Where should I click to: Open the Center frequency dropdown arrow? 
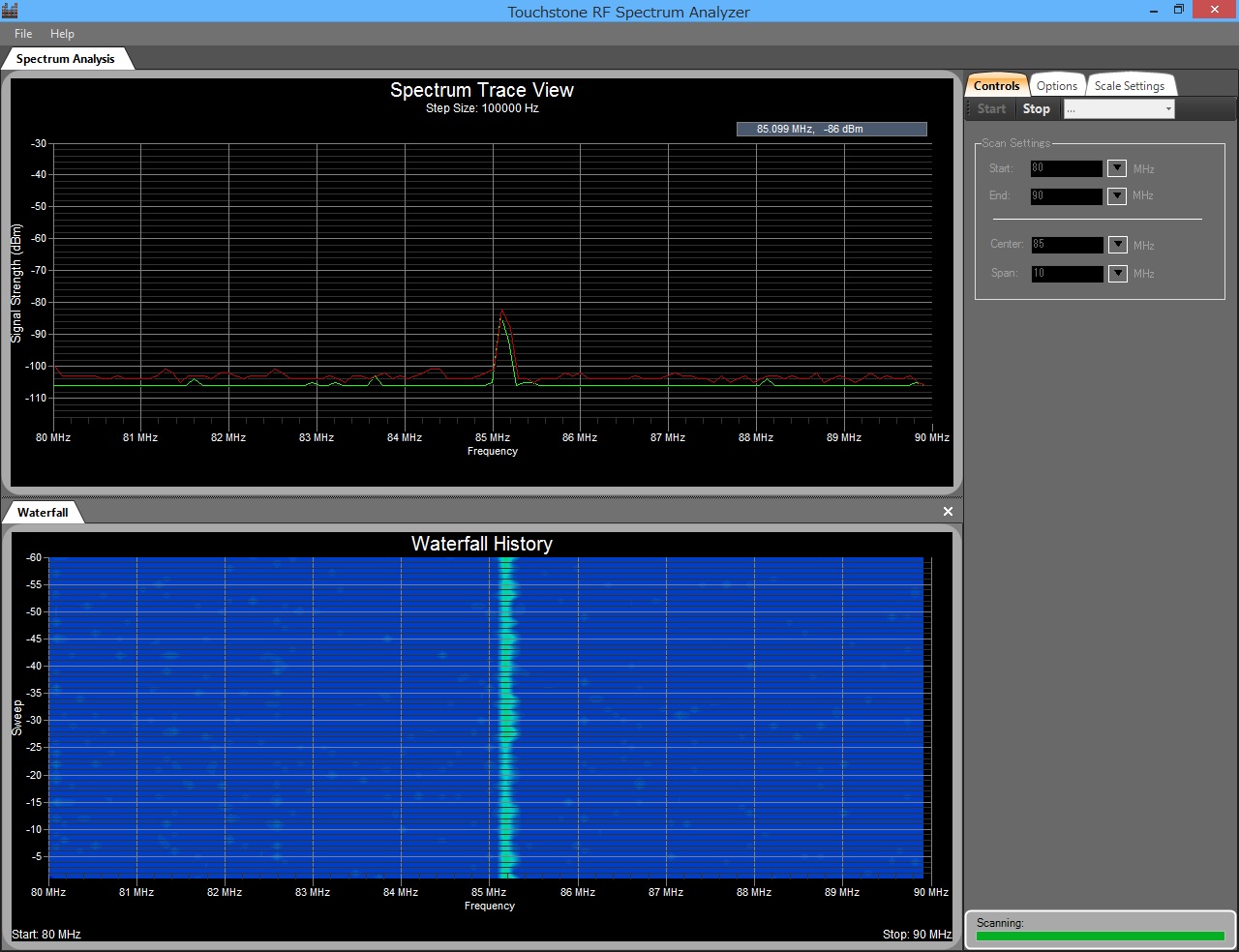[1117, 245]
